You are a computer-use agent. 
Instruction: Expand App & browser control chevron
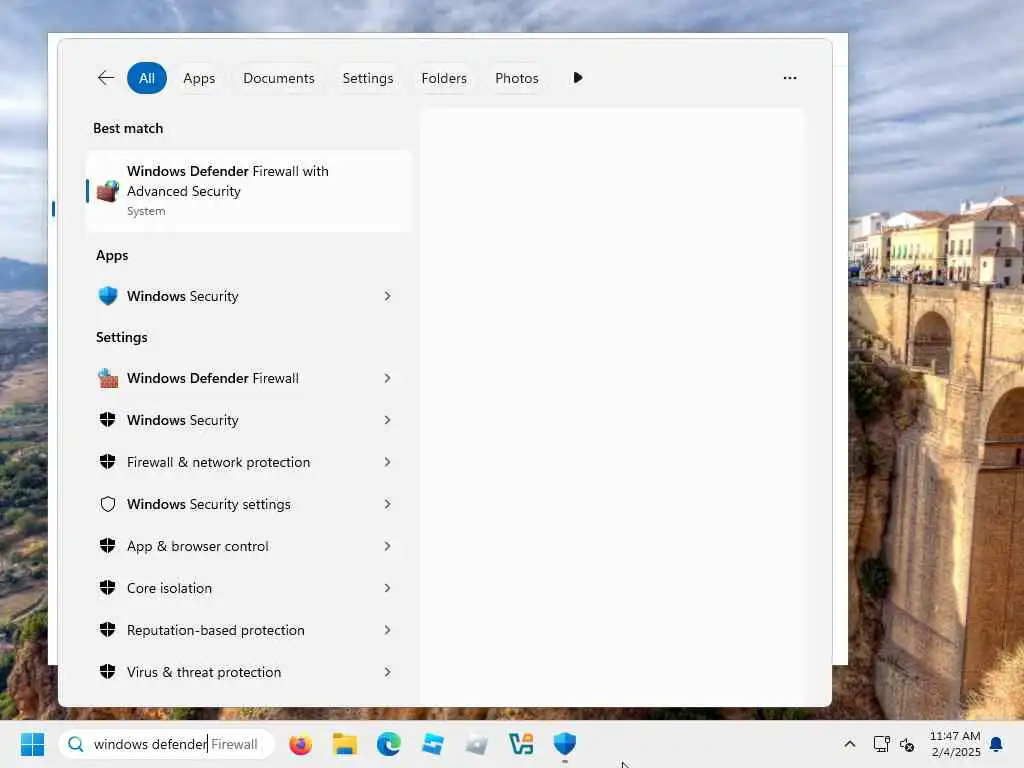[x=387, y=546]
